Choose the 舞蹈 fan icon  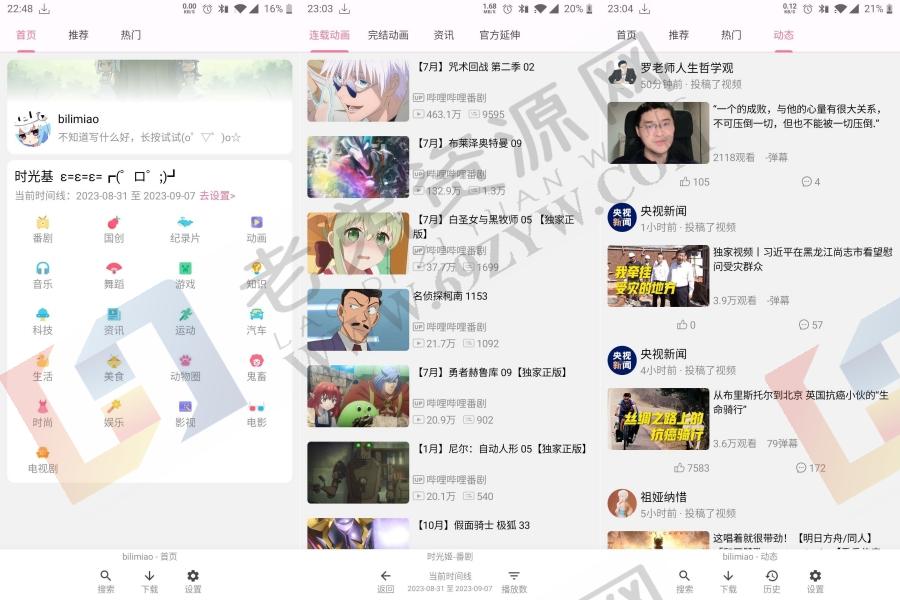114,268
